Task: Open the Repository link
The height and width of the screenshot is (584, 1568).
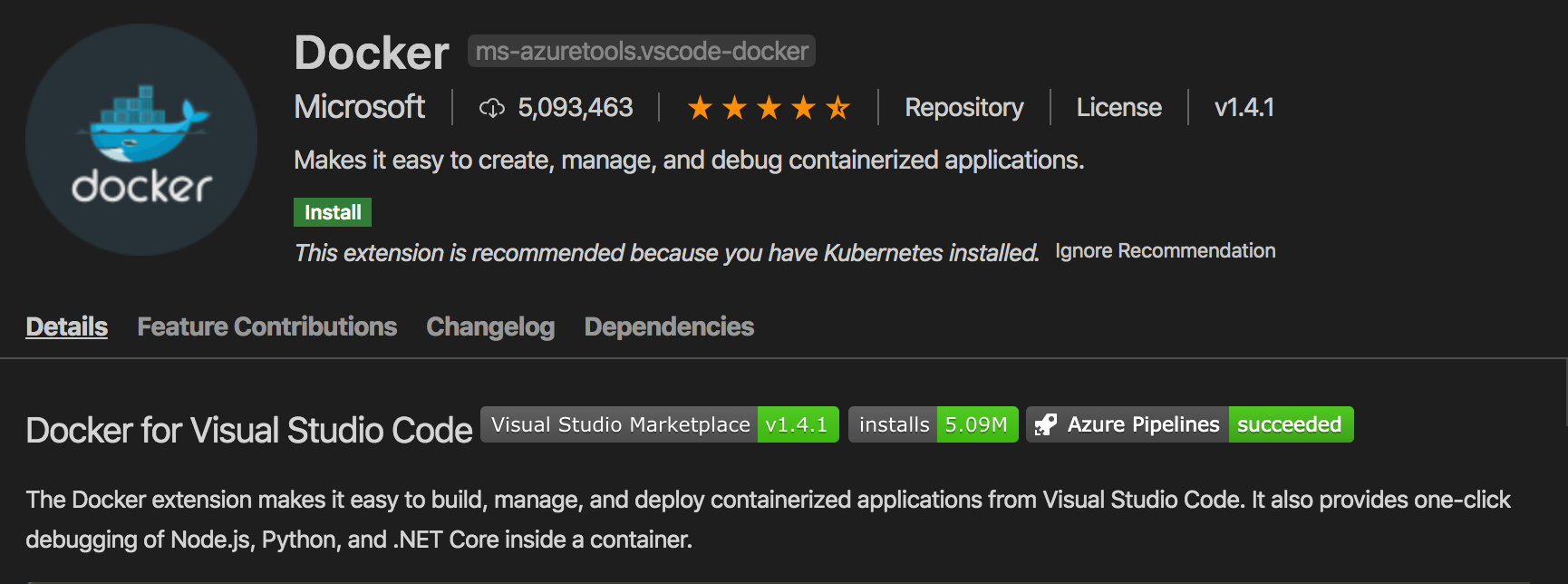Action: pos(963,107)
